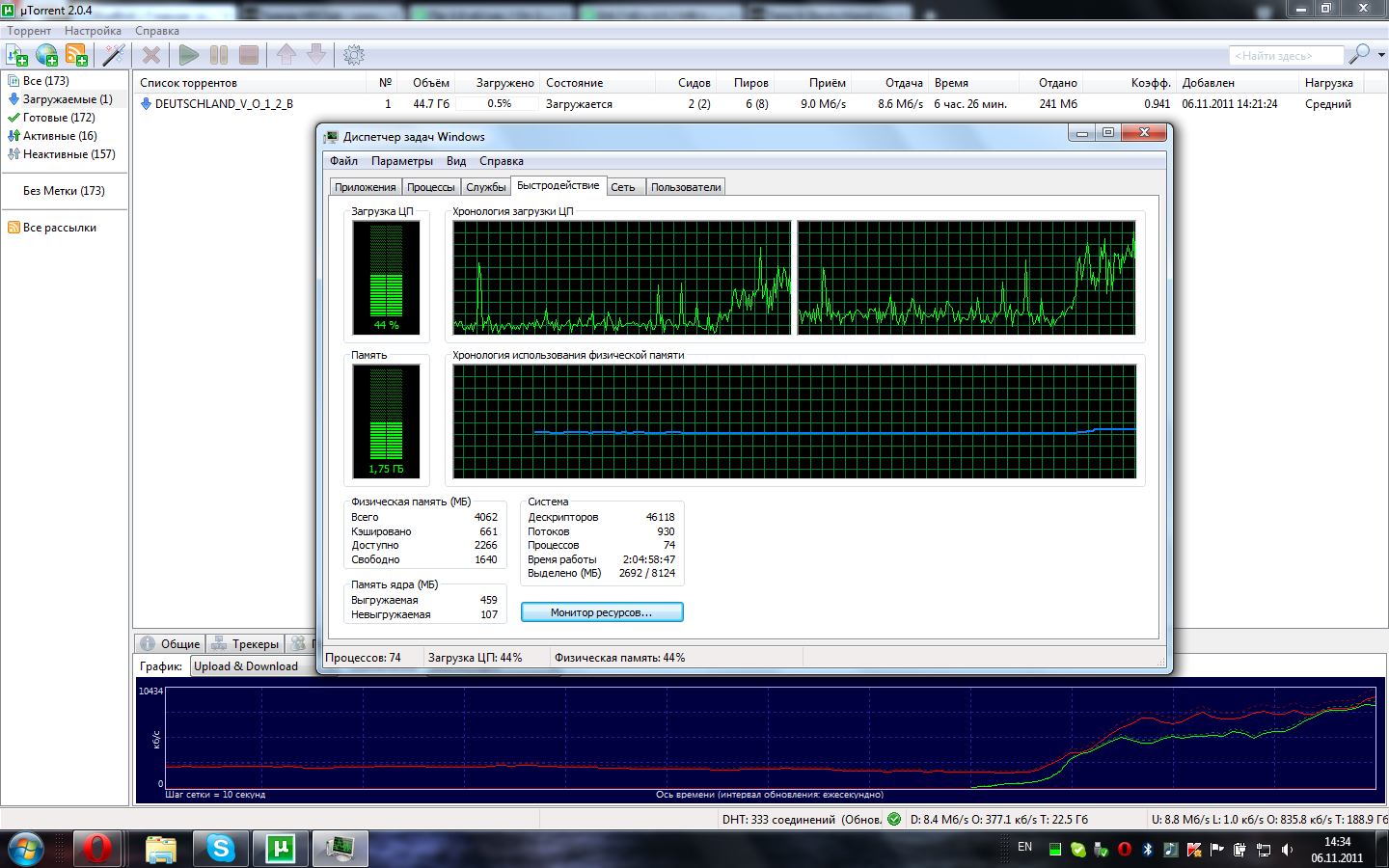1389x868 pixels.
Task: Select the Все рассылки feeds item
Action: pos(59,228)
